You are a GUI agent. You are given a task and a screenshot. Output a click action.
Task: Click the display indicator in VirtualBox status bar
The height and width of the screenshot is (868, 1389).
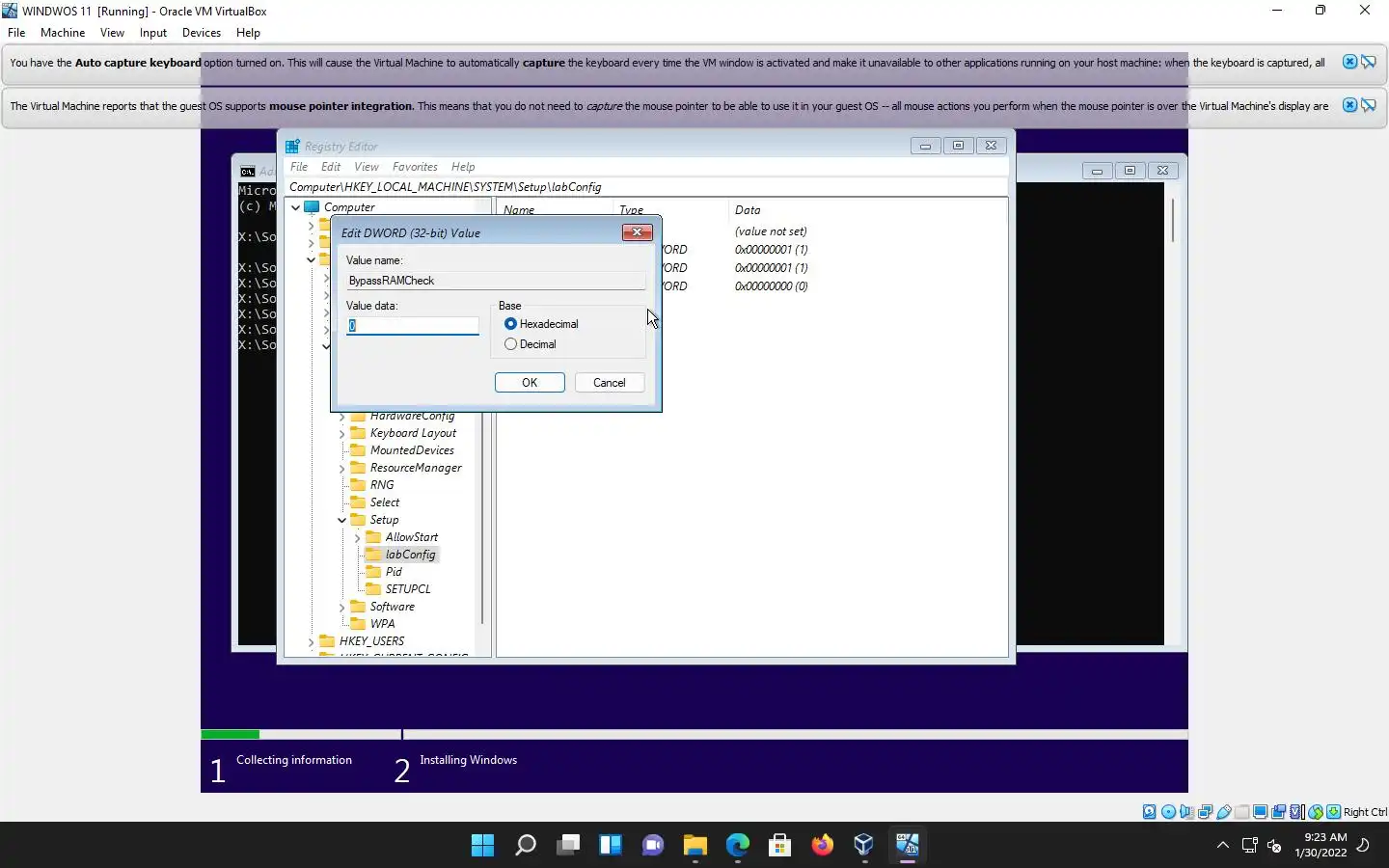pos(1261,812)
